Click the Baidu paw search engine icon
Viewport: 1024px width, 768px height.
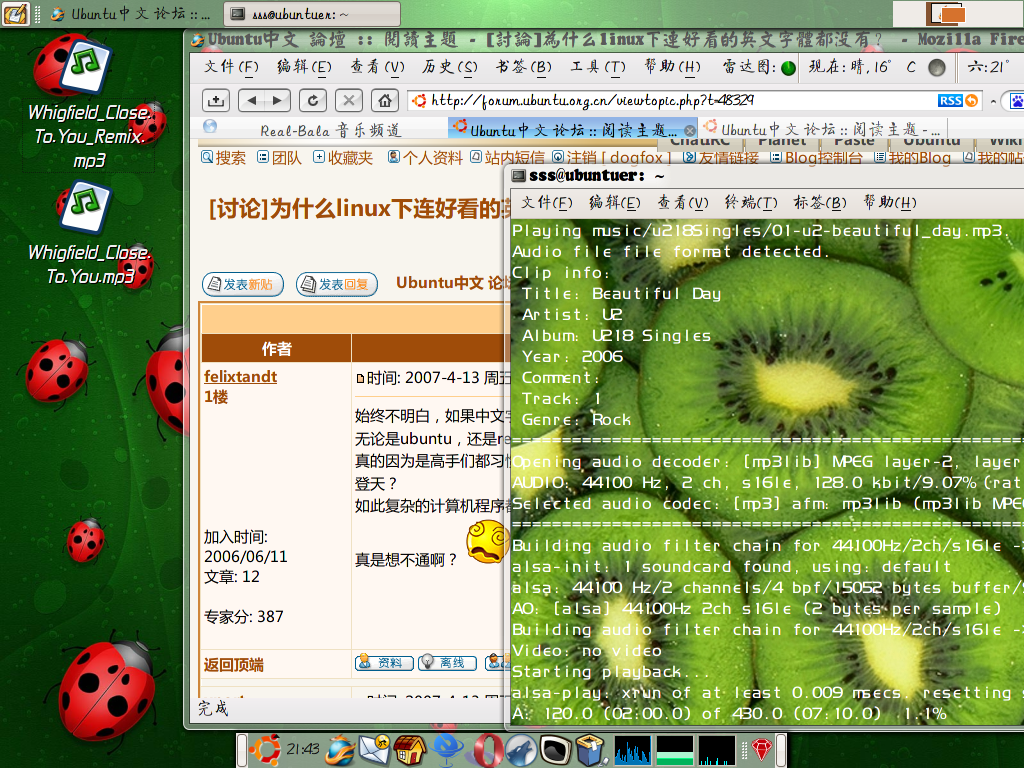1017,101
